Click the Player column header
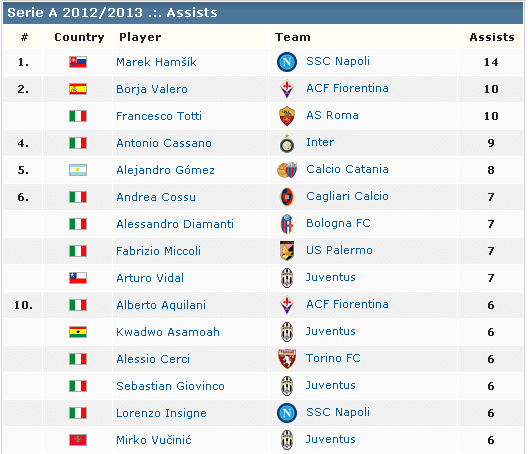The width and height of the screenshot is (528, 454). coord(140,37)
